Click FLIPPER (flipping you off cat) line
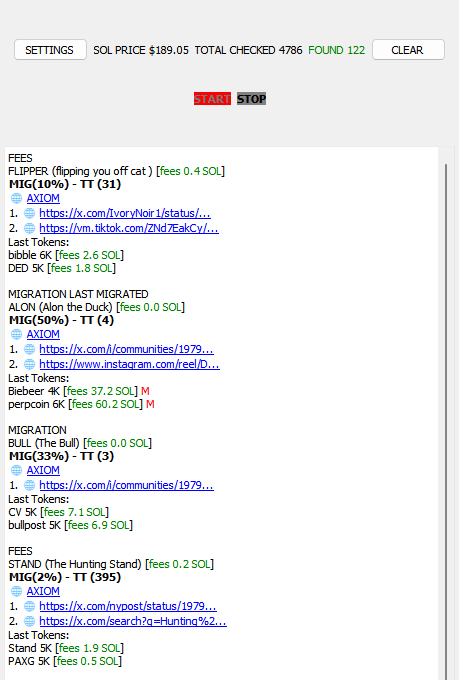This screenshot has width=459, height=680. [x=116, y=171]
